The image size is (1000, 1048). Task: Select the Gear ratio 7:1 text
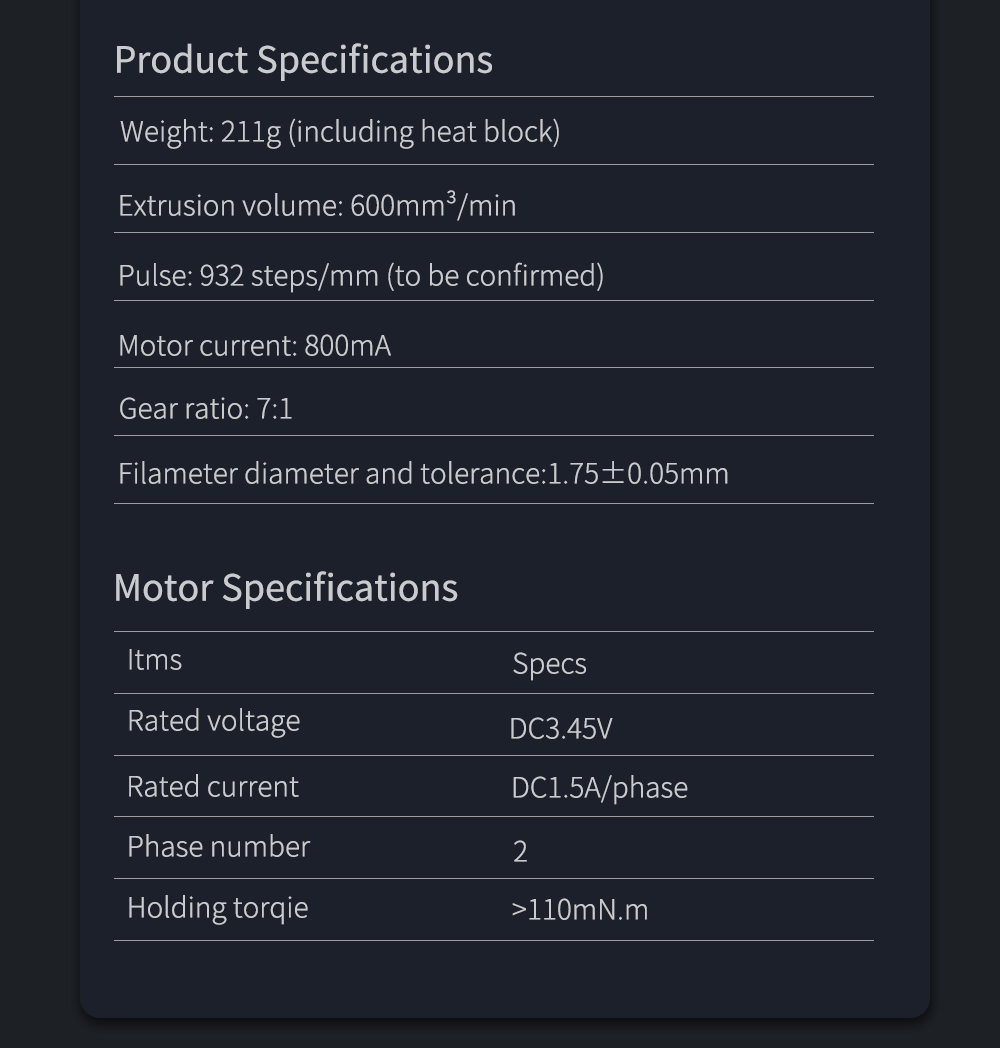point(205,408)
